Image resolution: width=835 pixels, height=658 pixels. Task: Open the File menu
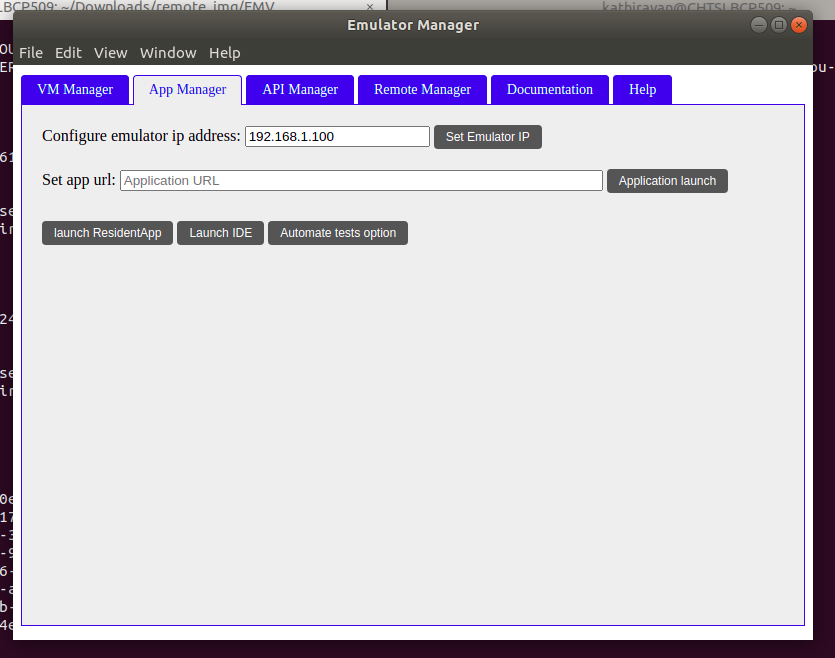(30, 52)
